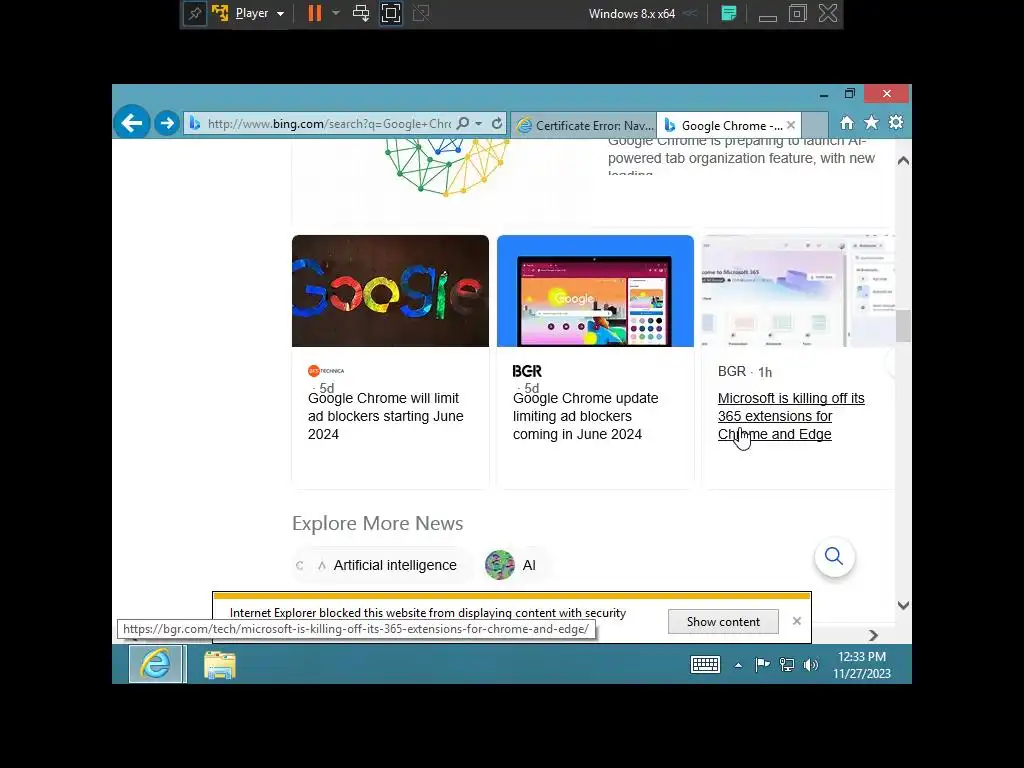Switch to Certificate Error tab
Image resolution: width=1024 pixels, height=768 pixels.
pyautogui.click(x=584, y=125)
